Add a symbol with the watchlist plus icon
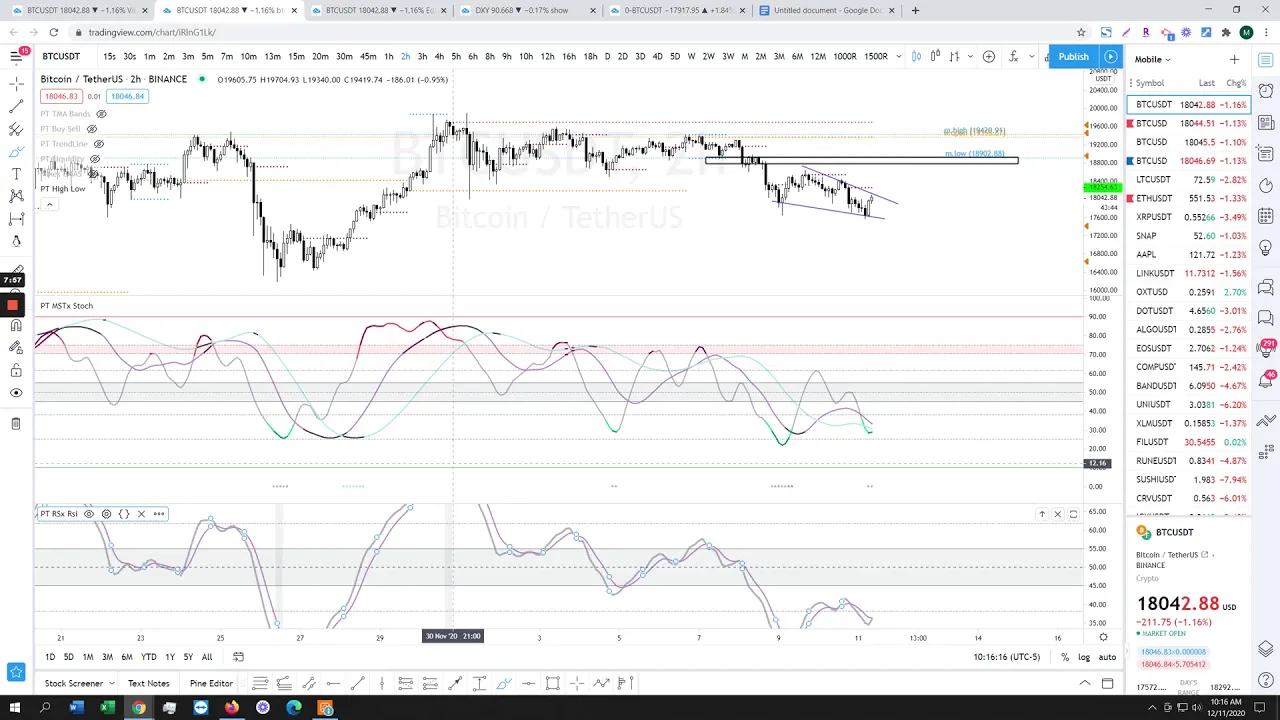 coord(1234,59)
